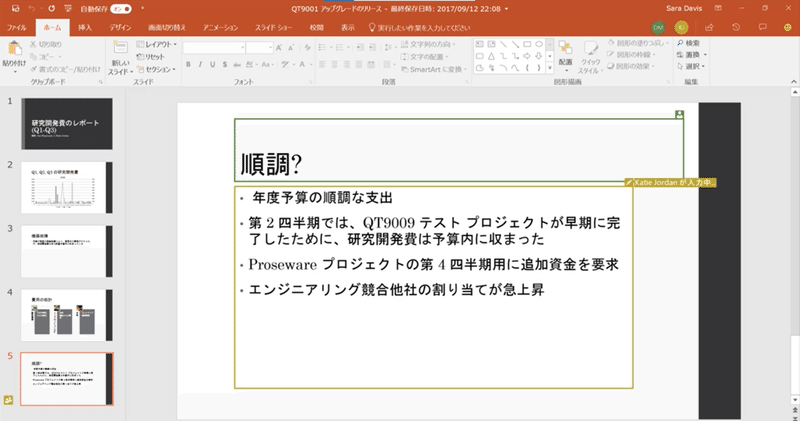Open the レイアウト dropdown
800x421 pixels.
tap(157, 44)
